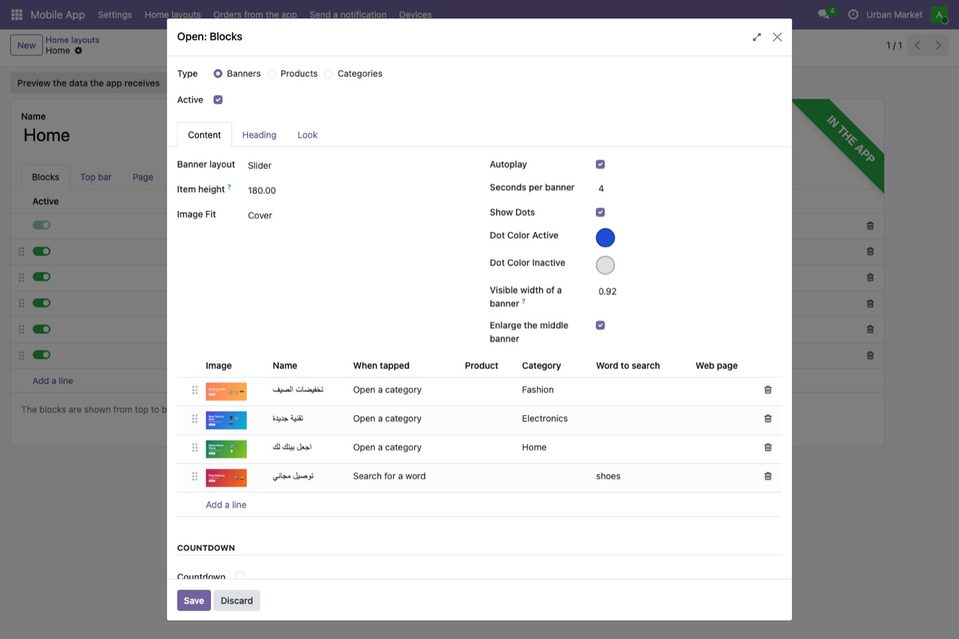
Task: Open the conversations chat icon
Action: coord(823,14)
